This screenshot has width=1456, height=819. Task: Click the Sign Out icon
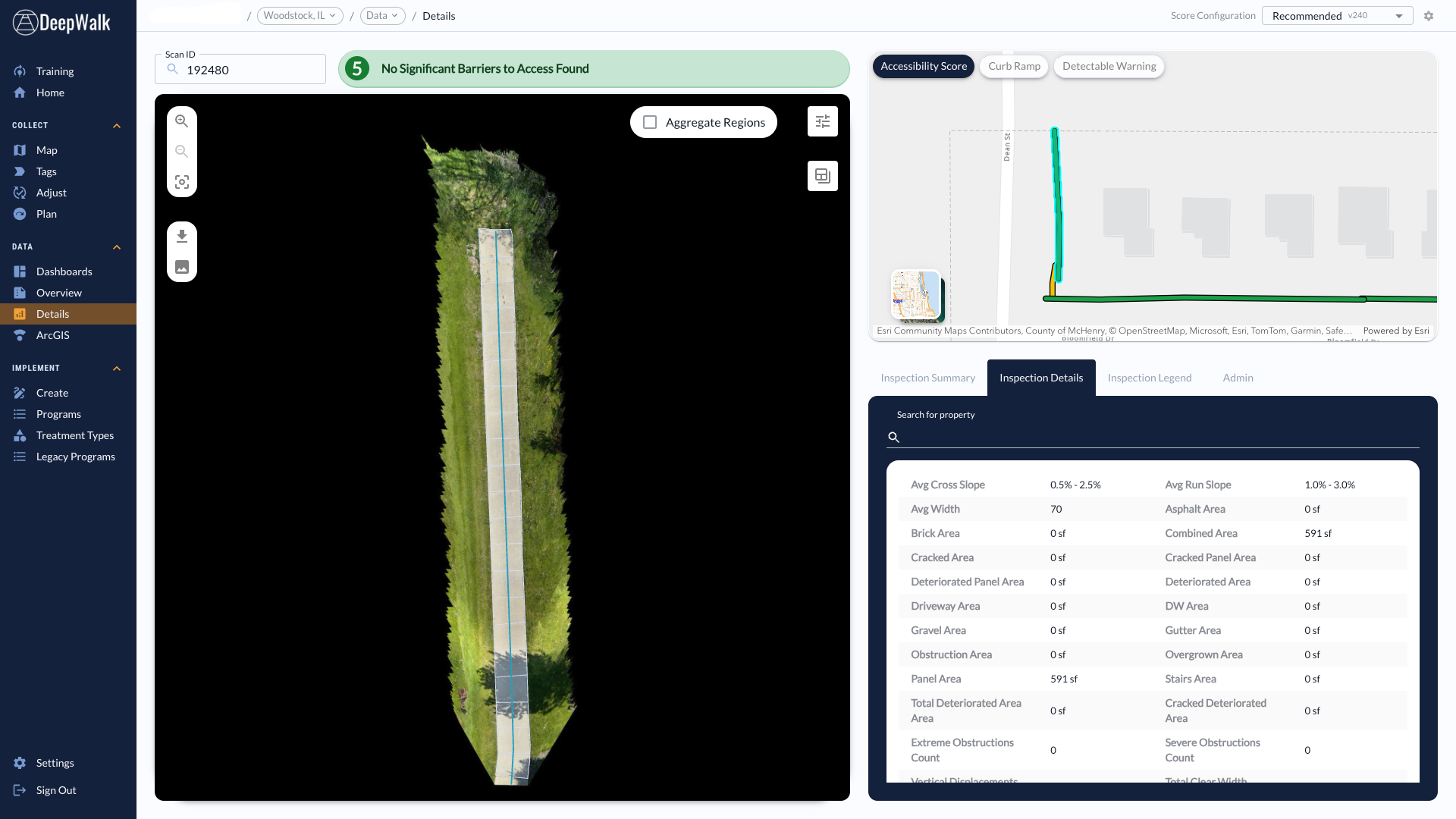[20, 790]
